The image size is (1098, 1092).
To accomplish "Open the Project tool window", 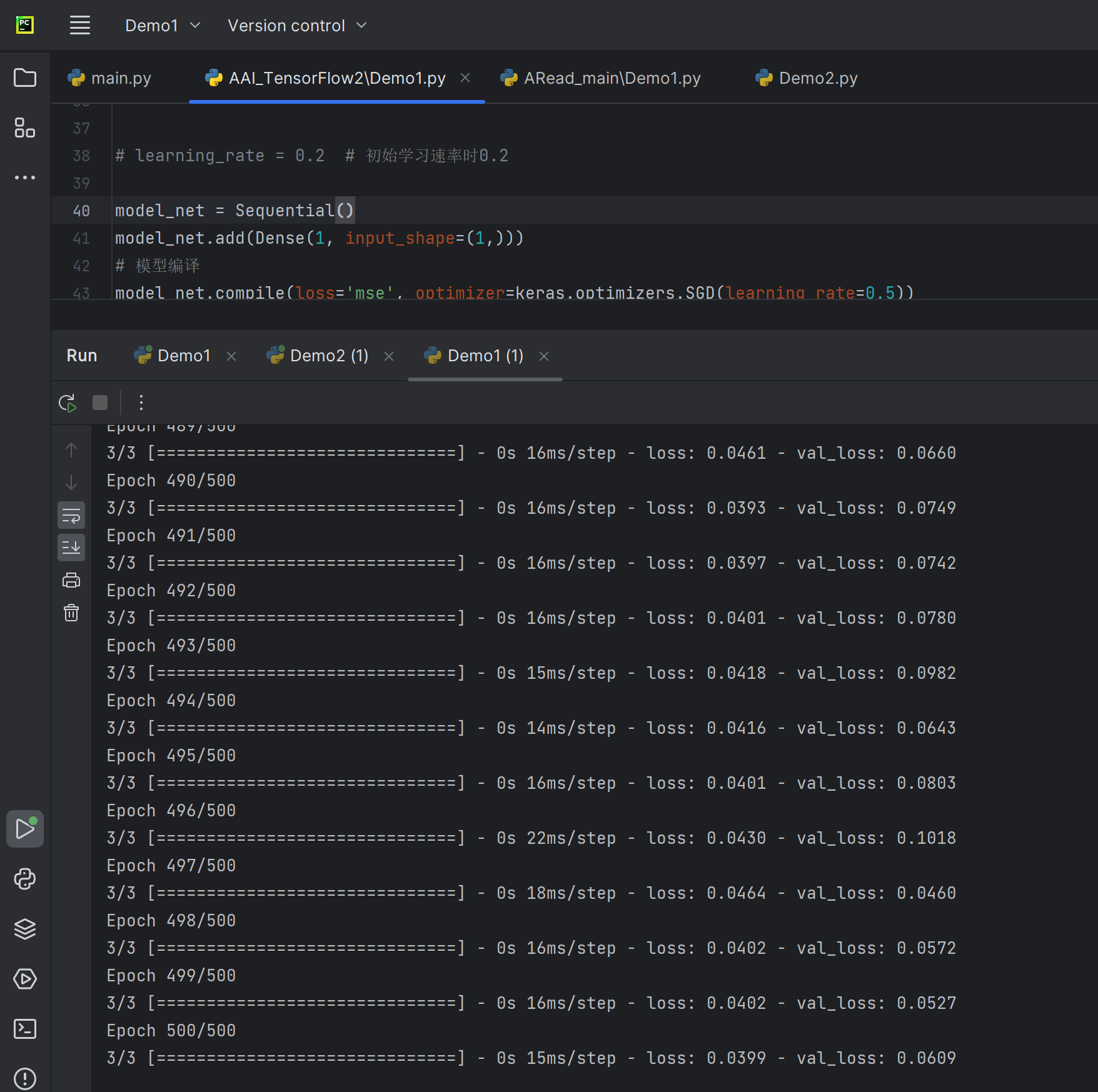I will pyautogui.click(x=24, y=78).
